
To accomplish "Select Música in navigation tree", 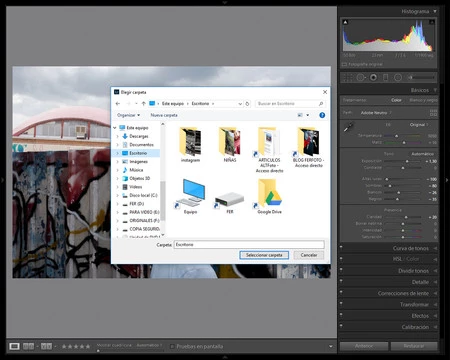I will pyautogui.click(x=136, y=170).
